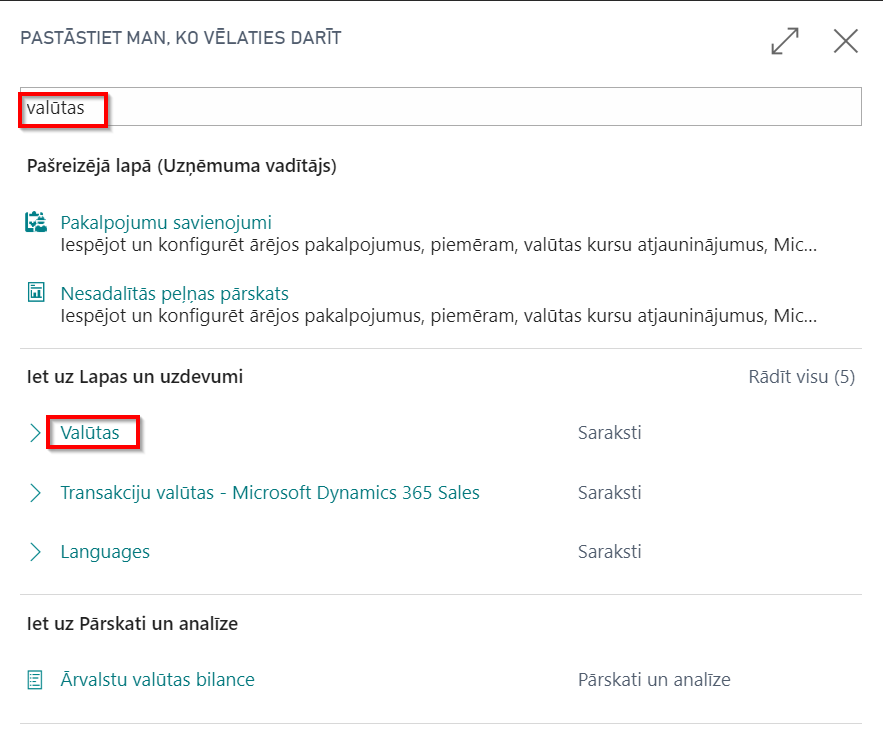Close the Tell Me search dialog
The image size is (883, 730).
pos(845,41)
